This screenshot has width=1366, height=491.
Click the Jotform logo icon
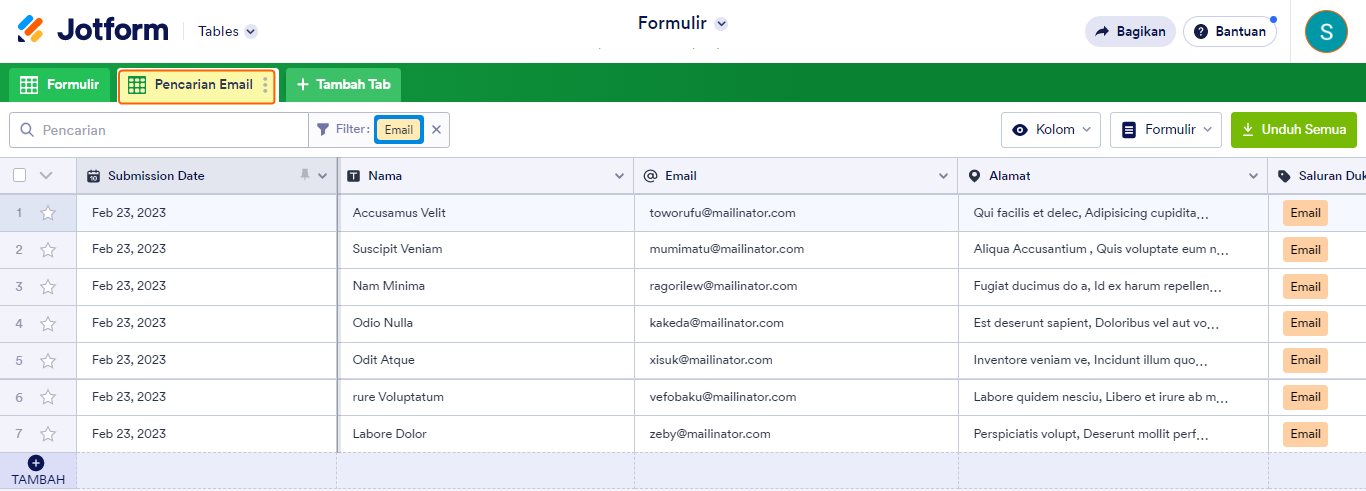click(31, 30)
